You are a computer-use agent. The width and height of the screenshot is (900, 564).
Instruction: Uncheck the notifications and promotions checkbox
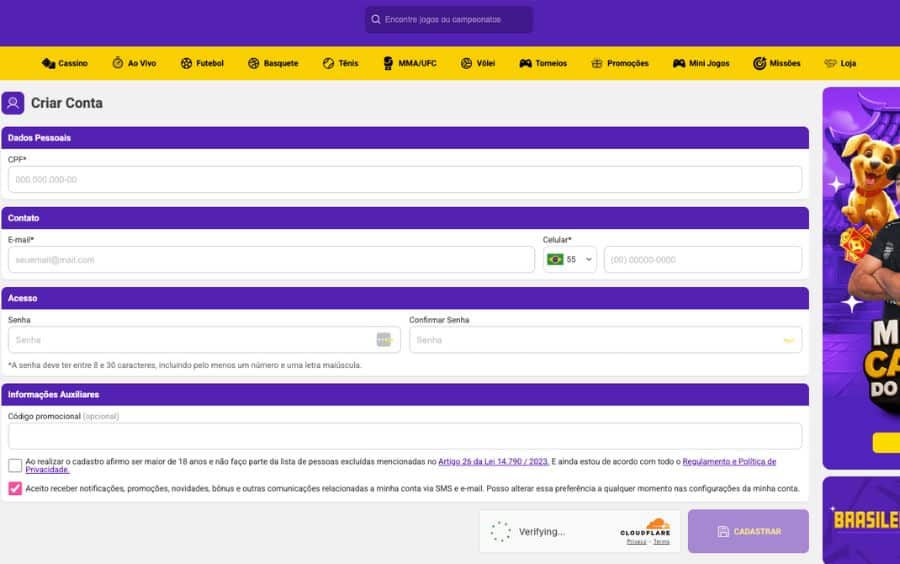[15, 489]
